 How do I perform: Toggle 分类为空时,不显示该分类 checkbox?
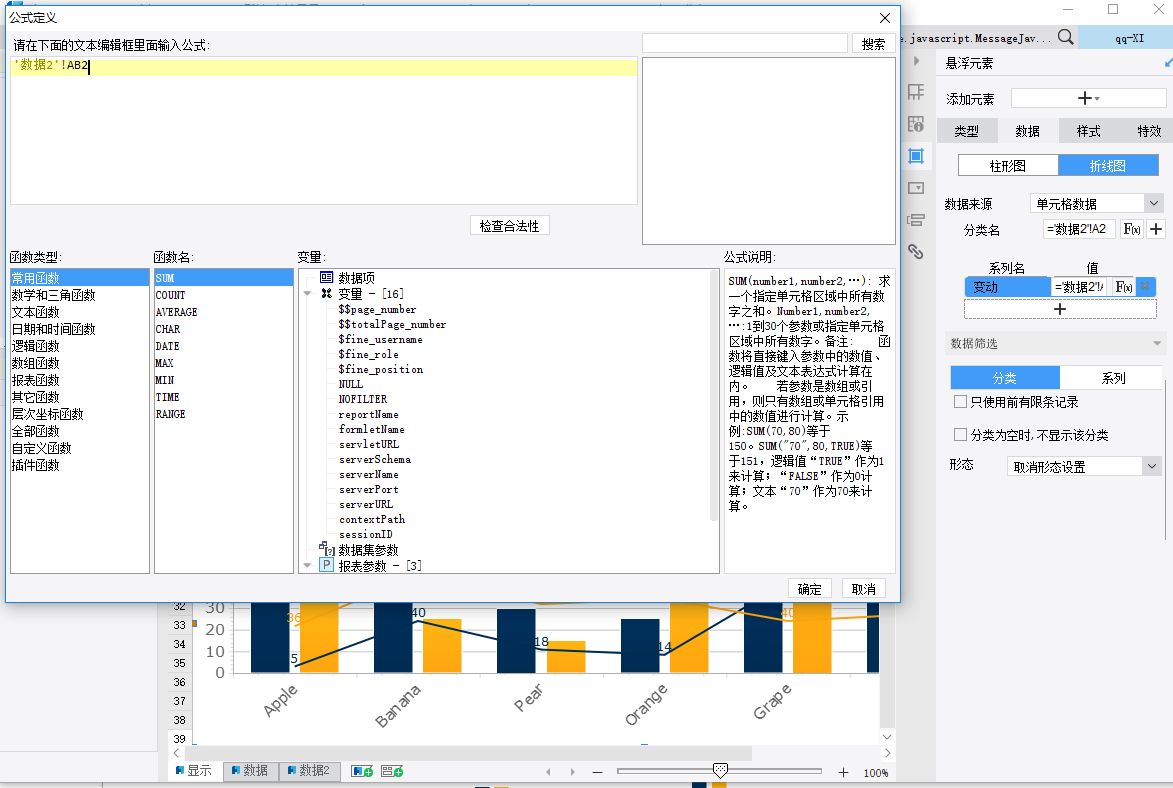(x=960, y=435)
